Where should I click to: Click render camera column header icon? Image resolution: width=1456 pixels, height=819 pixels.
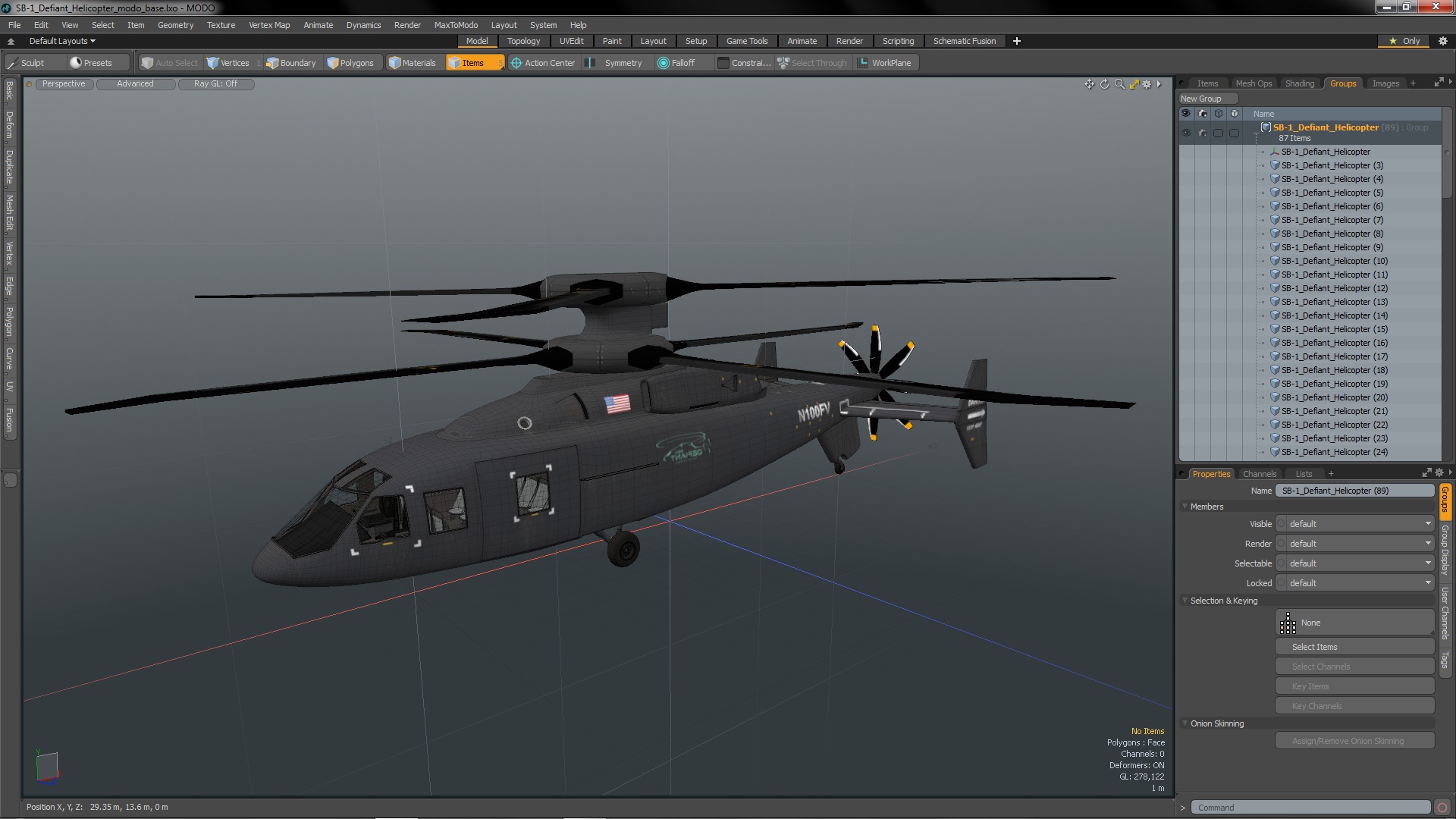point(1203,114)
